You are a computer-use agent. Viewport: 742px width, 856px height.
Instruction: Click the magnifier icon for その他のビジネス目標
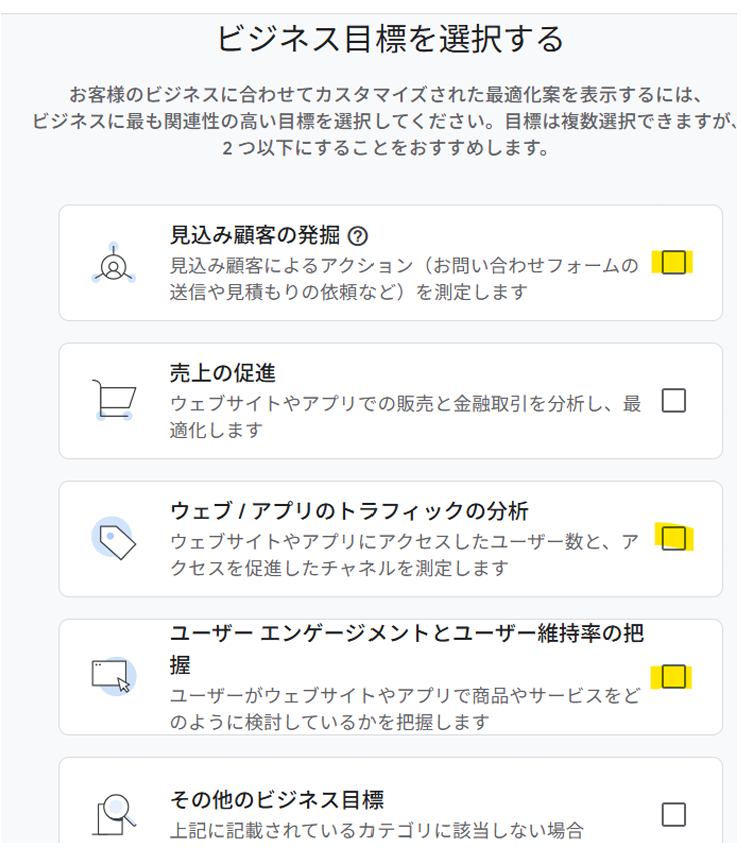point(113,814)
